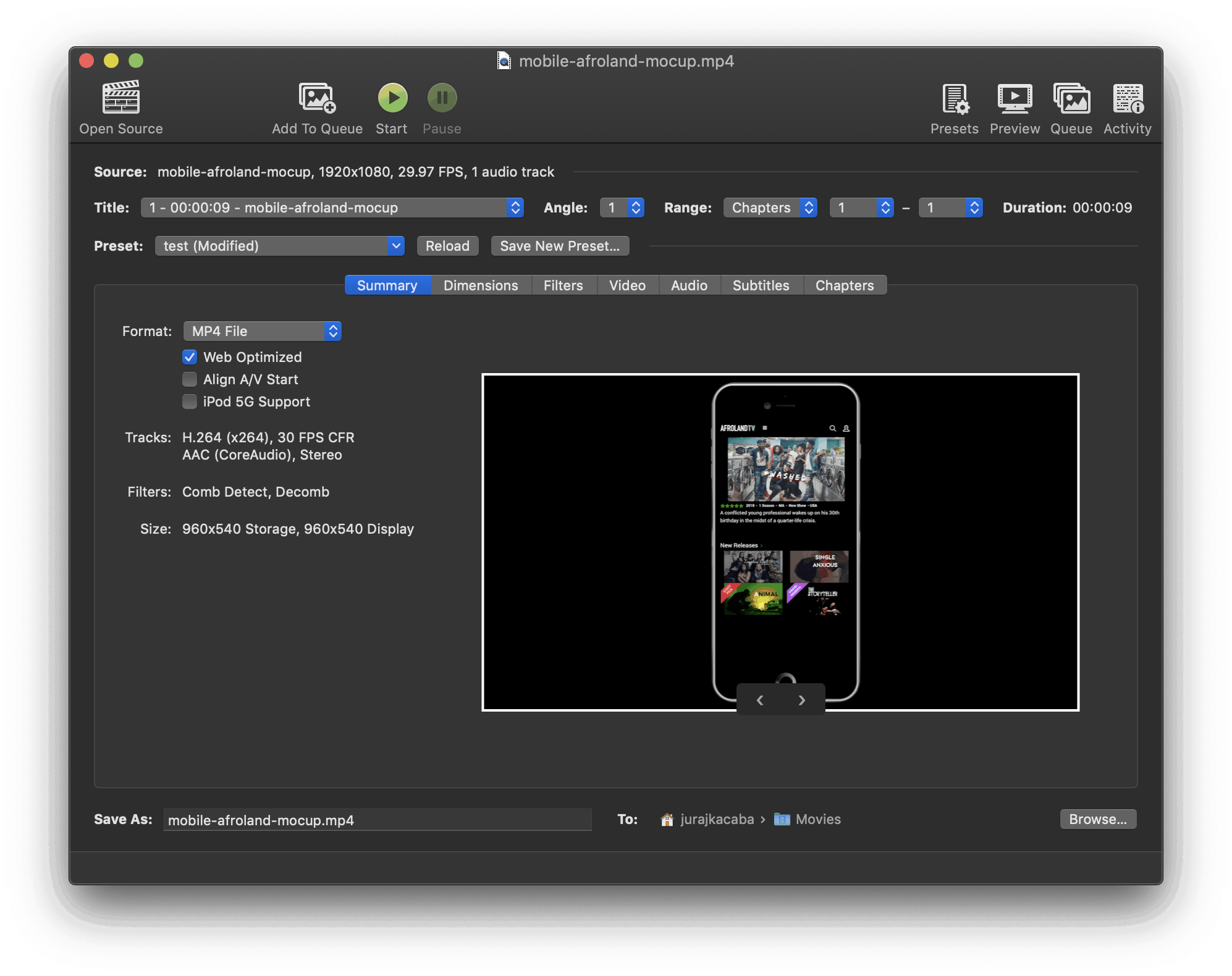Click the video preview thumbnail
The image size is (1232, 976).
click(x=780, y=542)
